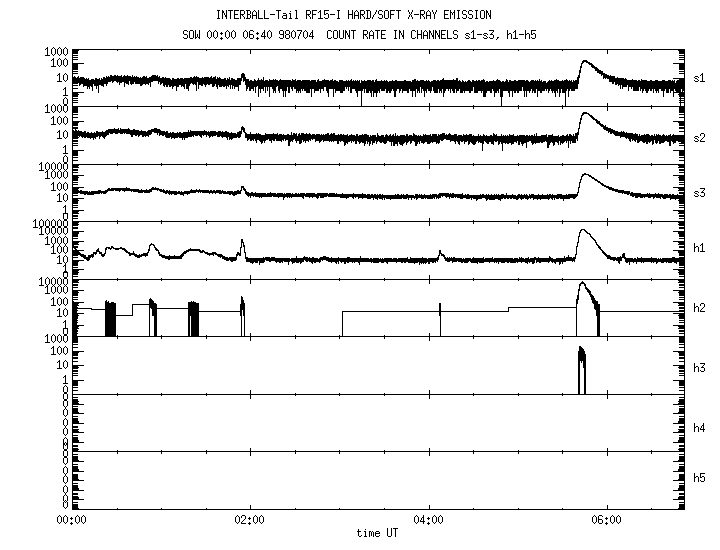Select the 04:00 time axis tick label

[x=428, y=520]
